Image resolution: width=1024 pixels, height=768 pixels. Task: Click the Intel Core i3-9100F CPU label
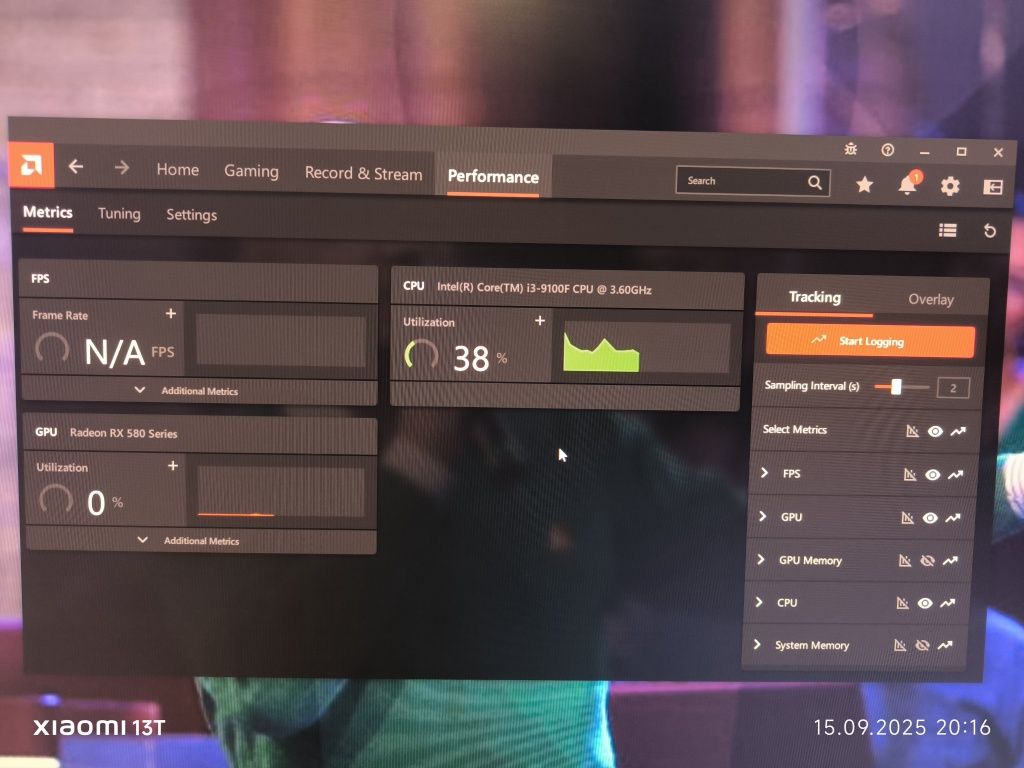(x=544, y=288)
